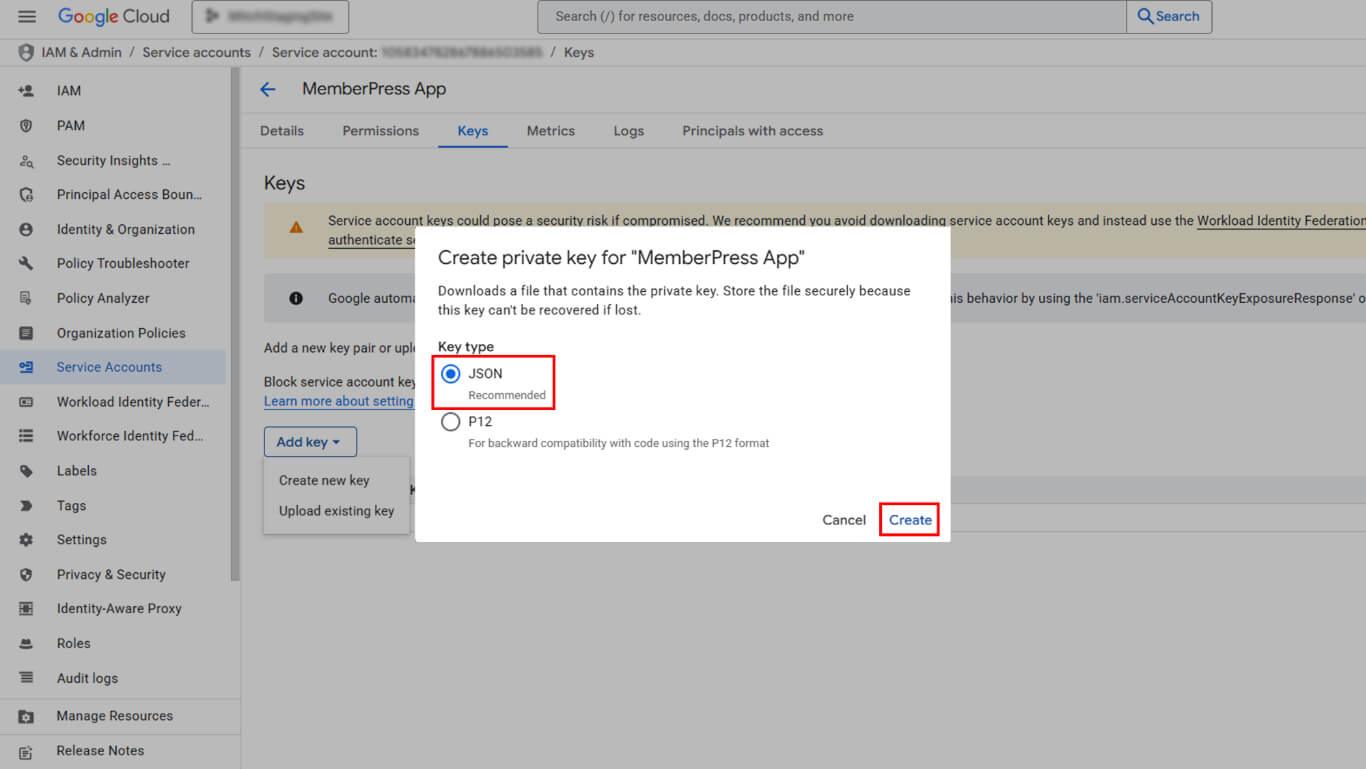
Task: Click the Create button in dialog
Action: click(x=910, y=520)
